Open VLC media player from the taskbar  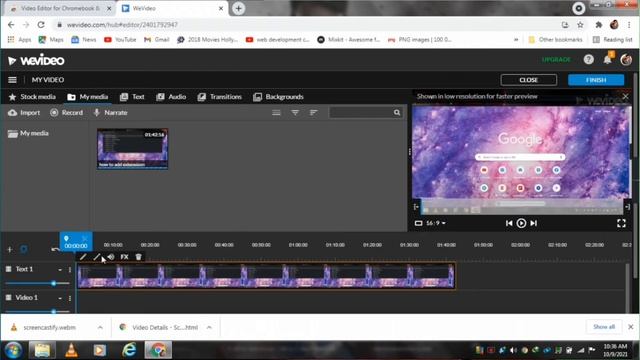pos(71,350)
